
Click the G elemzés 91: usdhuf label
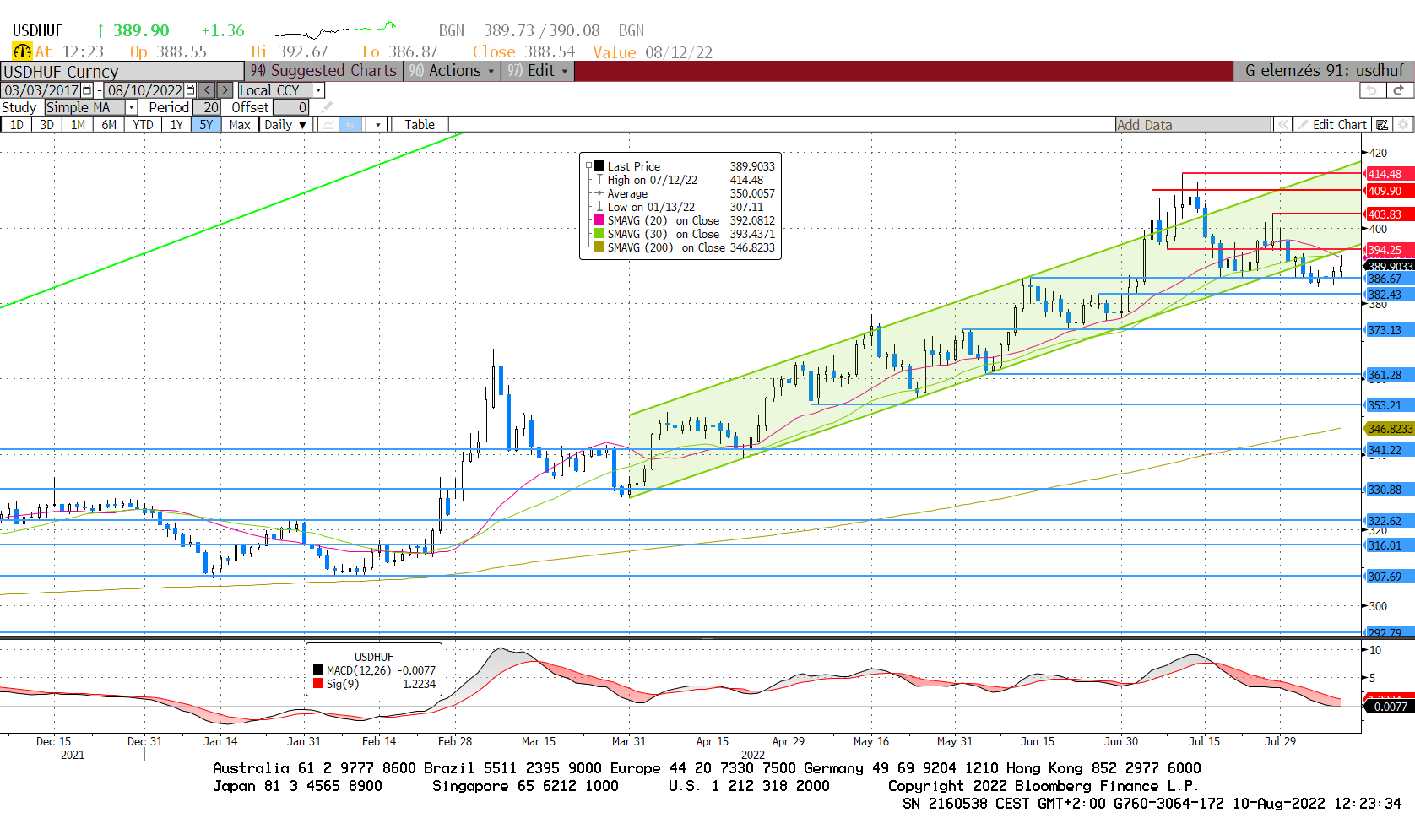click(x=1324, y=71)
